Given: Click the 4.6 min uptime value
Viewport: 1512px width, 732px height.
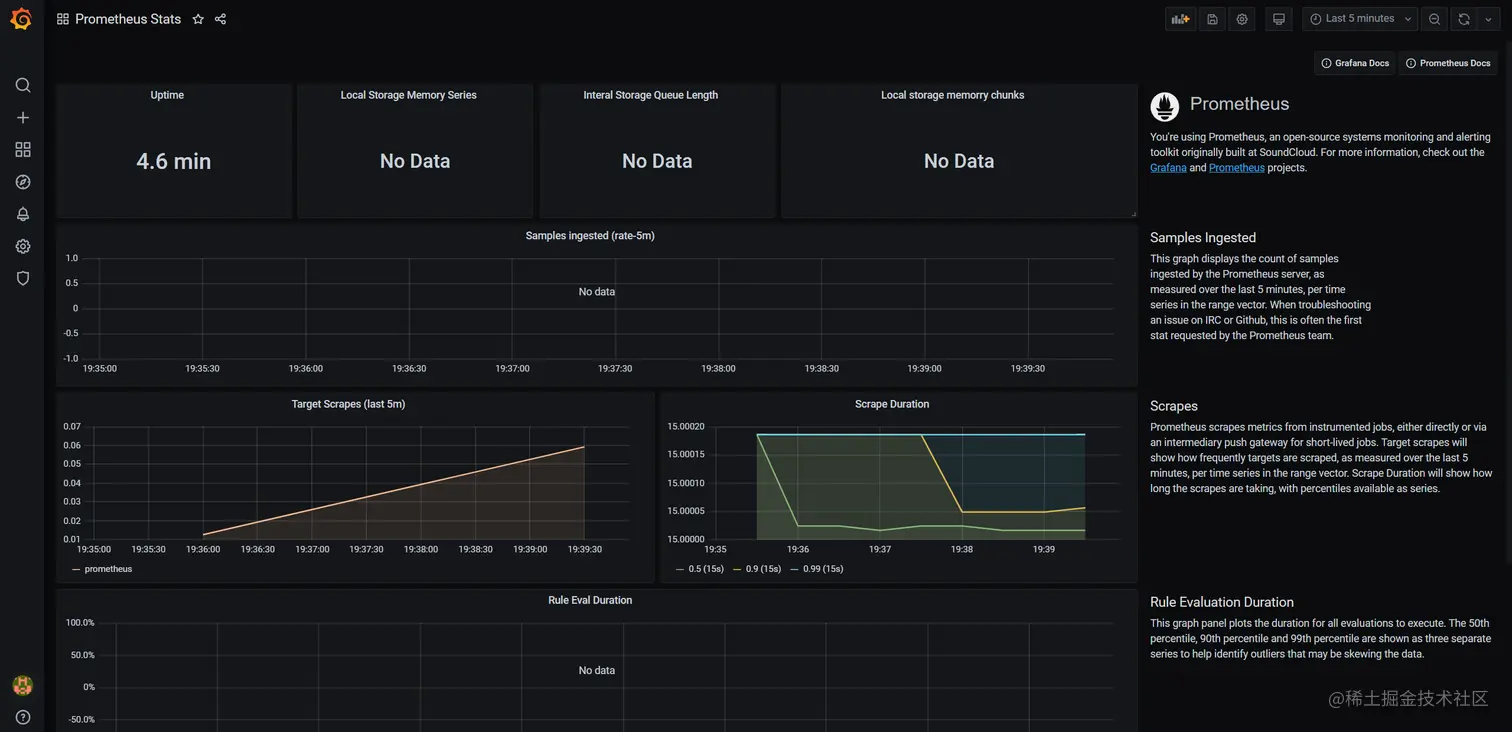Looking at the screenshot, I should click(174, 161).
